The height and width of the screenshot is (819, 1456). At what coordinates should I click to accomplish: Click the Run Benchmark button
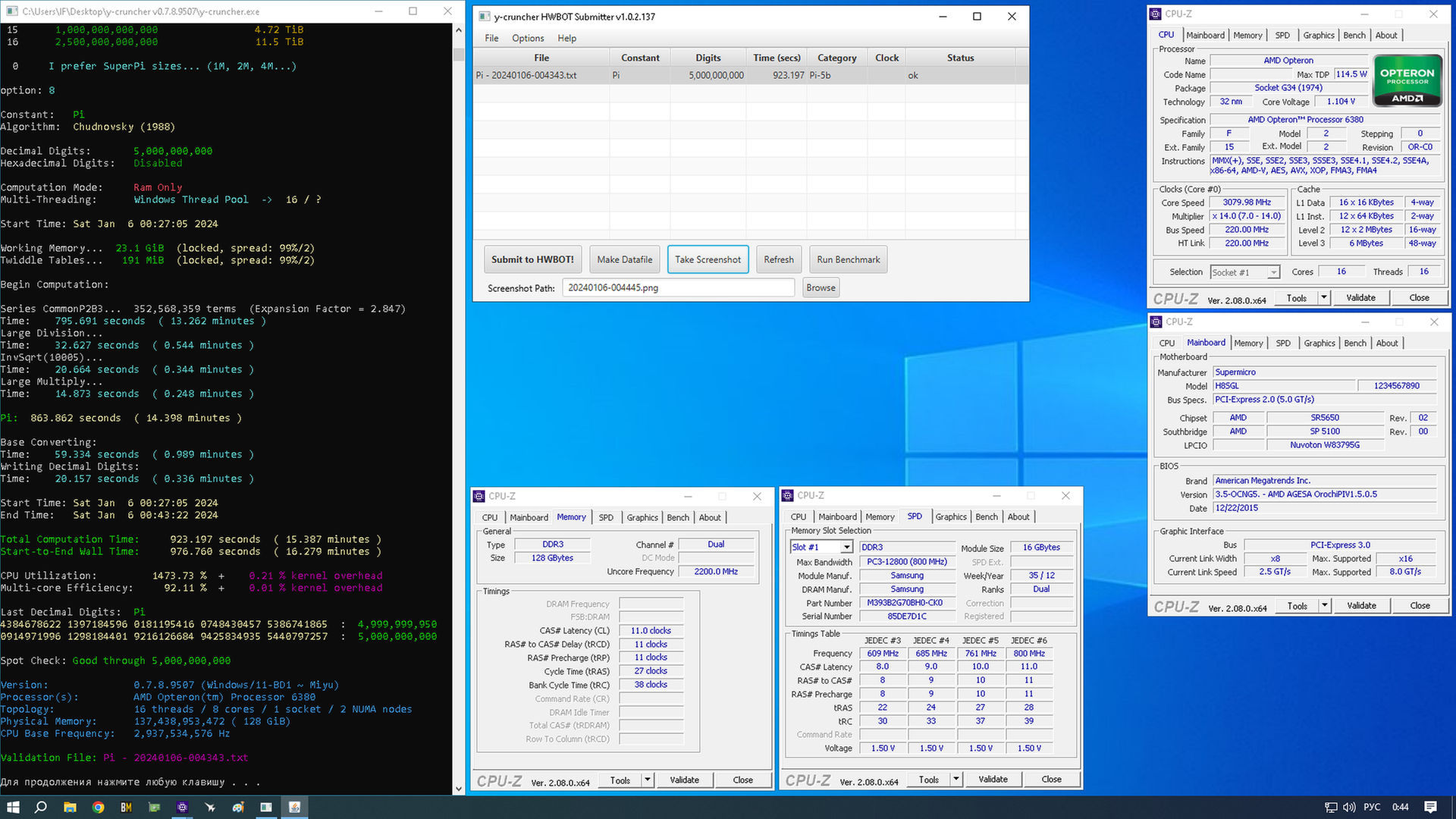[x=849, y=259]
